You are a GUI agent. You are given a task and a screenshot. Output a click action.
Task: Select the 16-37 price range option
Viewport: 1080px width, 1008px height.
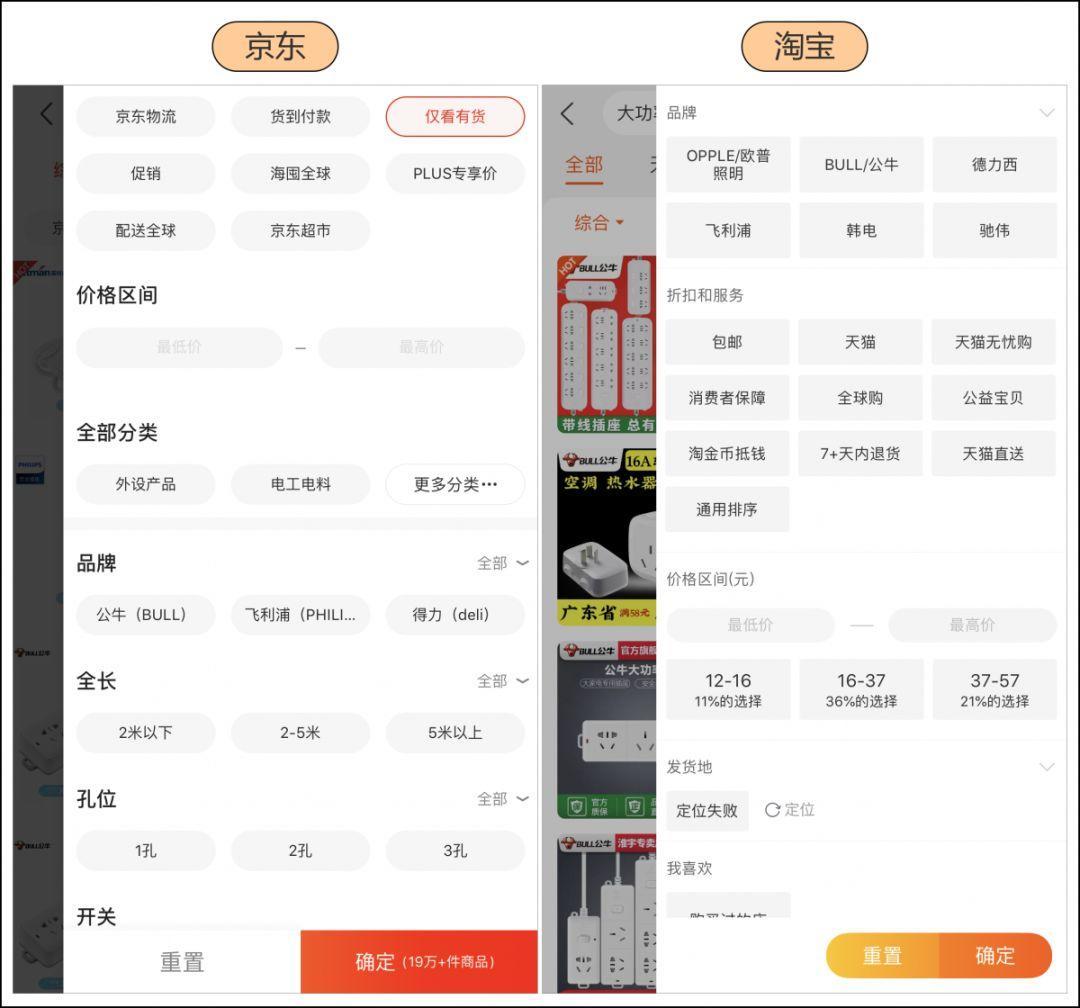(x=861, y=689)
